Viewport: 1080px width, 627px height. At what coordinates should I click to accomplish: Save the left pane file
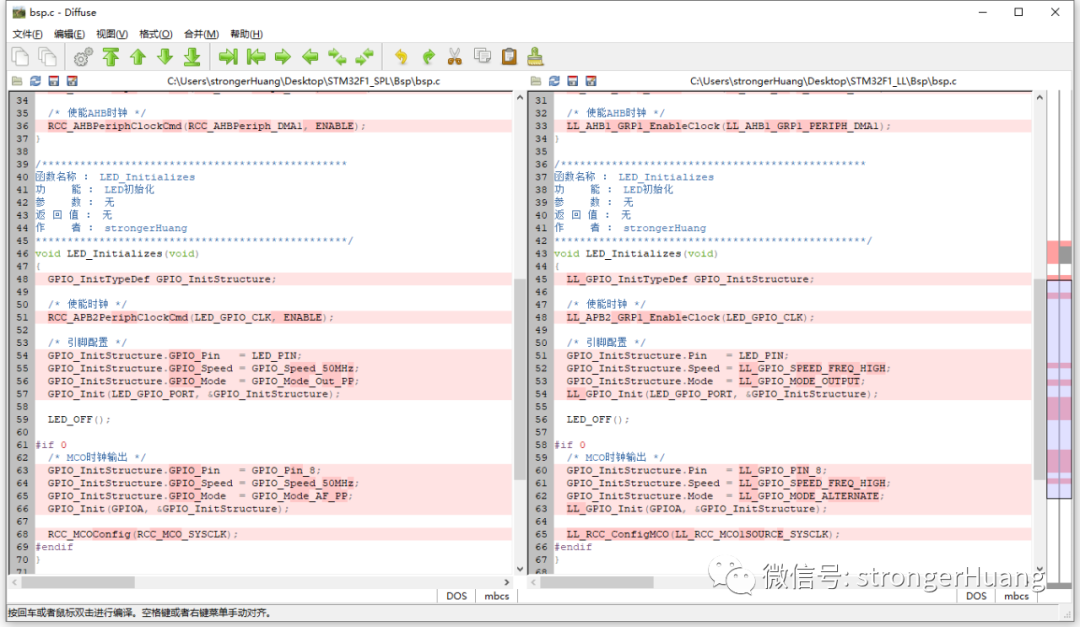(54, 81)
